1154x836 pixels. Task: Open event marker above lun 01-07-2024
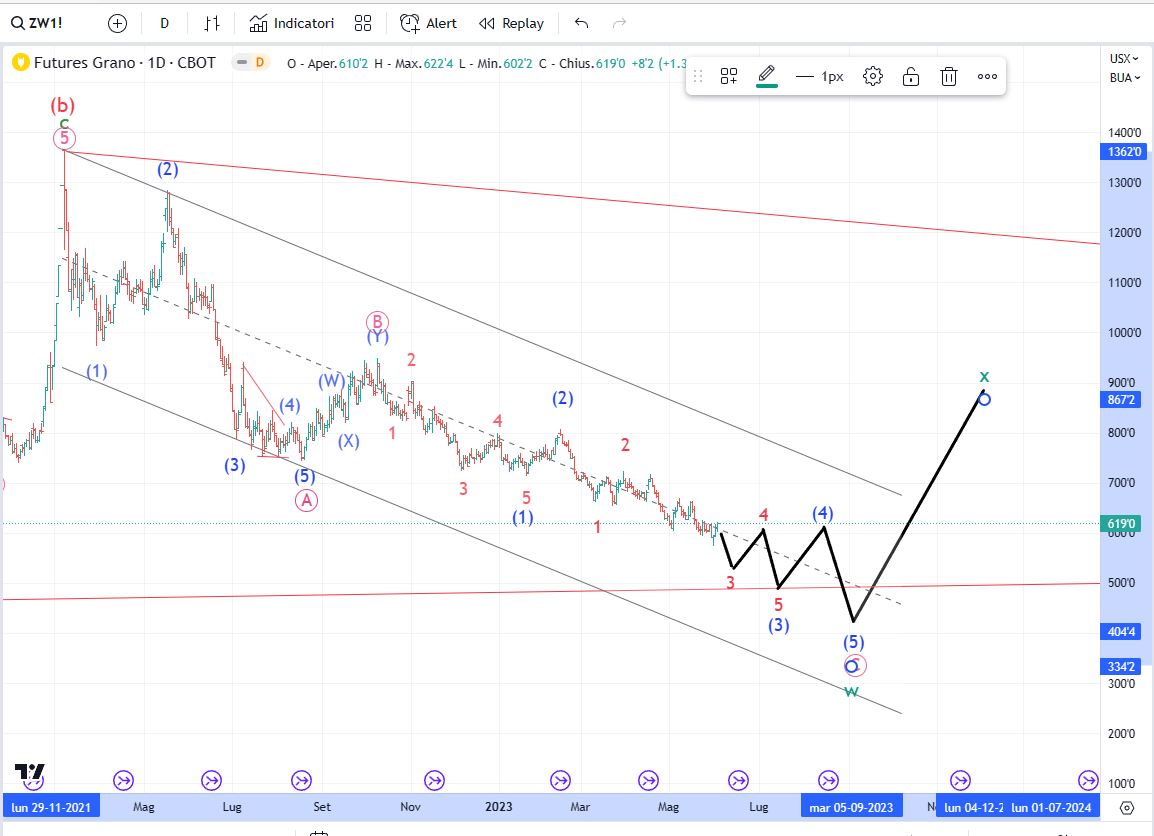pos(1088,780)
